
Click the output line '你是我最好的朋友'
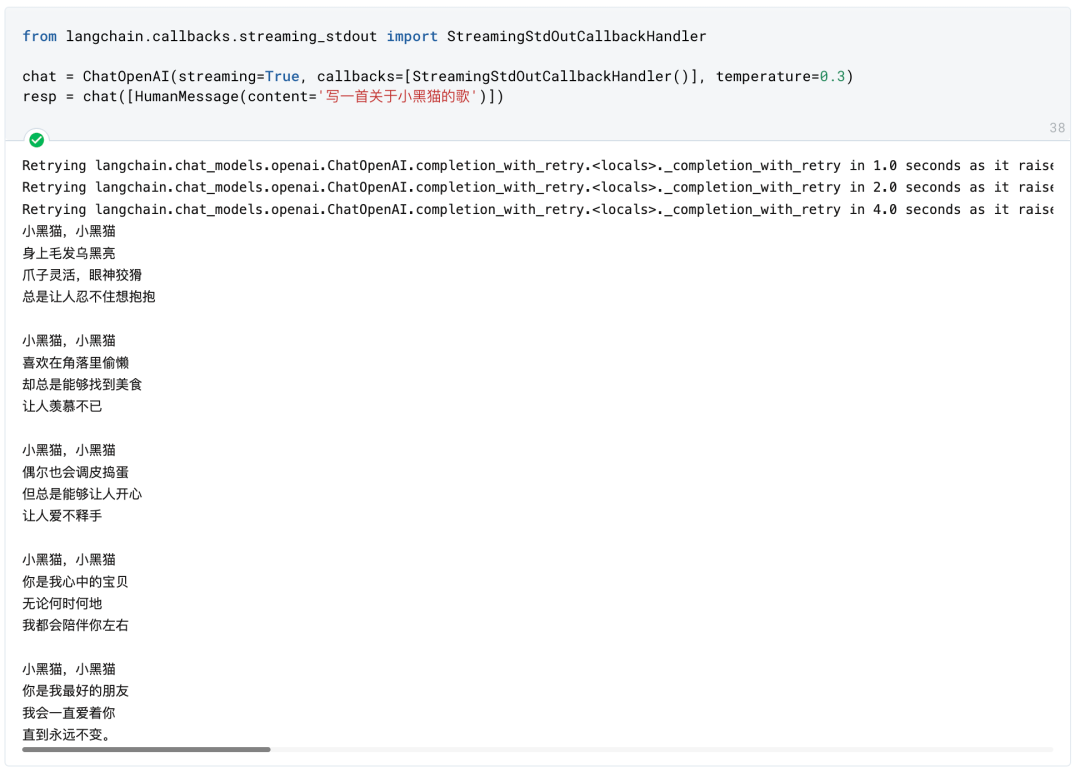[76, 691]
